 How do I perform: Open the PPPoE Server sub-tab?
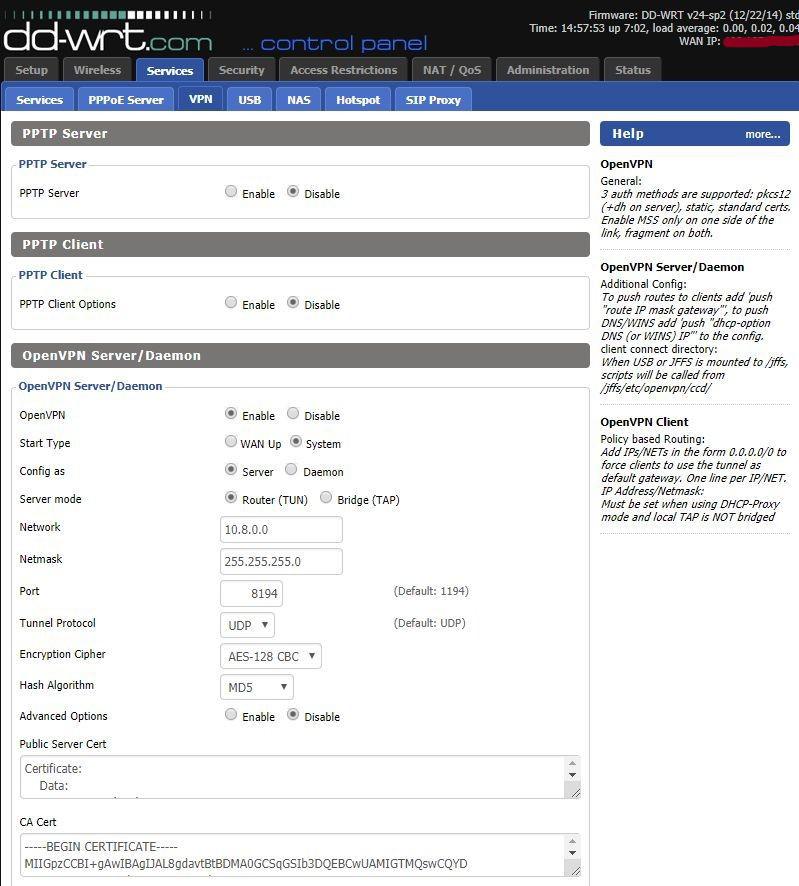point(125,99)
